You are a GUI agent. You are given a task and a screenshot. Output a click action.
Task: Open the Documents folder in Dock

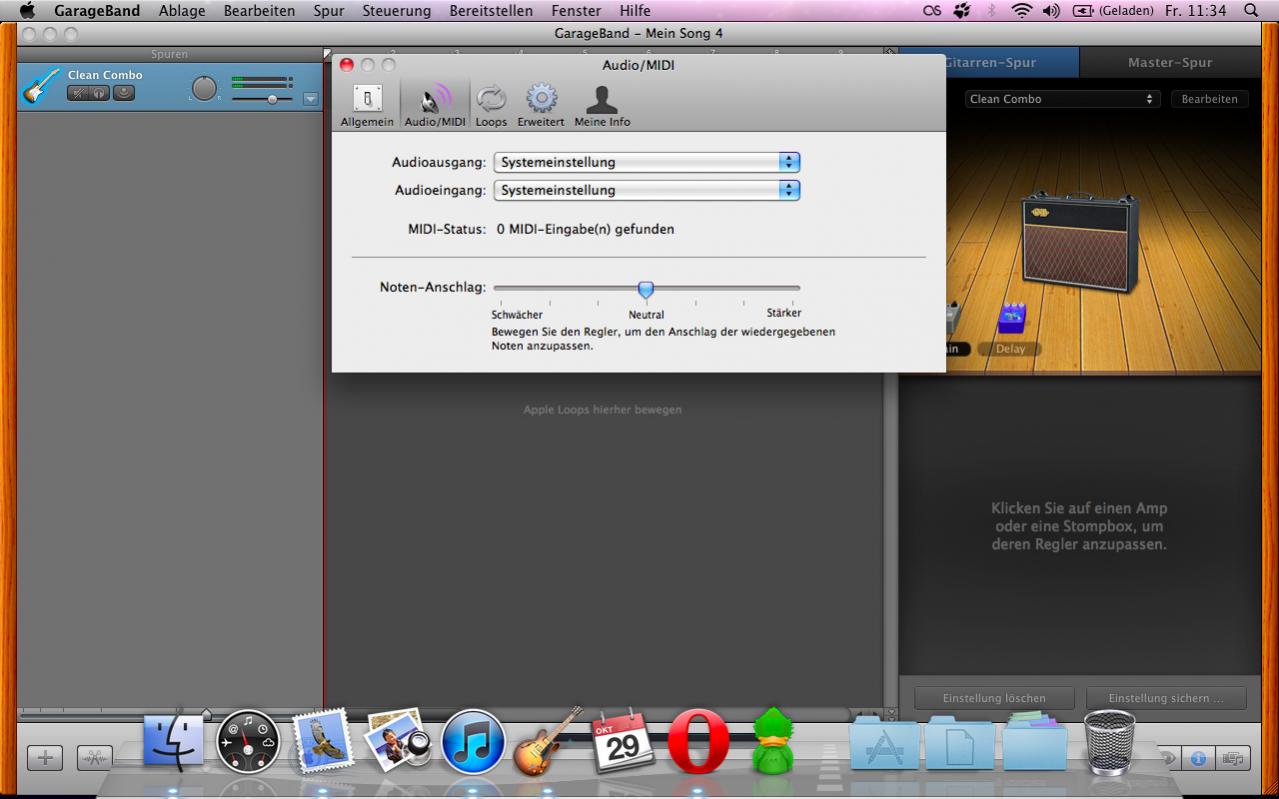coord(959,743)
